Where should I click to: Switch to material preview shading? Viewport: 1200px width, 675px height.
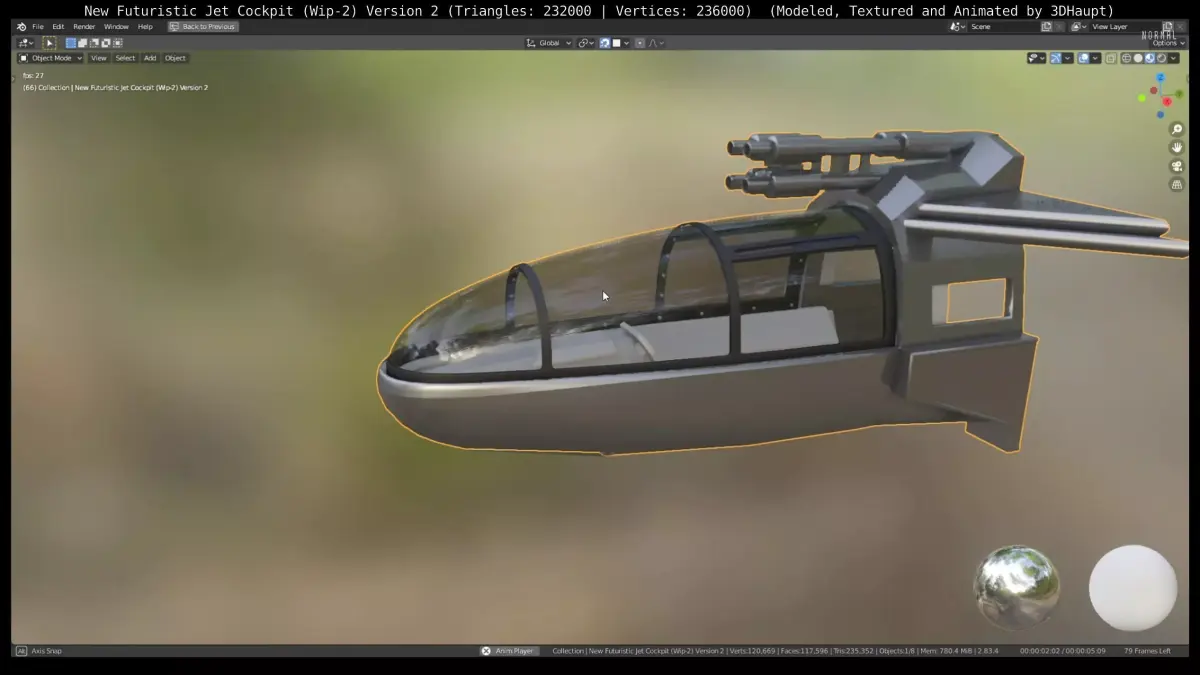(1150, 58)
